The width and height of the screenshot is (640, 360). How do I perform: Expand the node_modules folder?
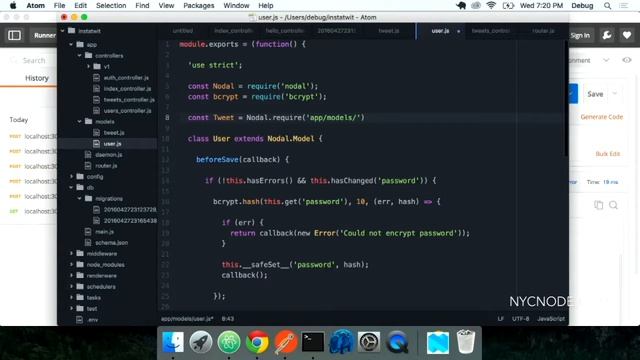71,264
